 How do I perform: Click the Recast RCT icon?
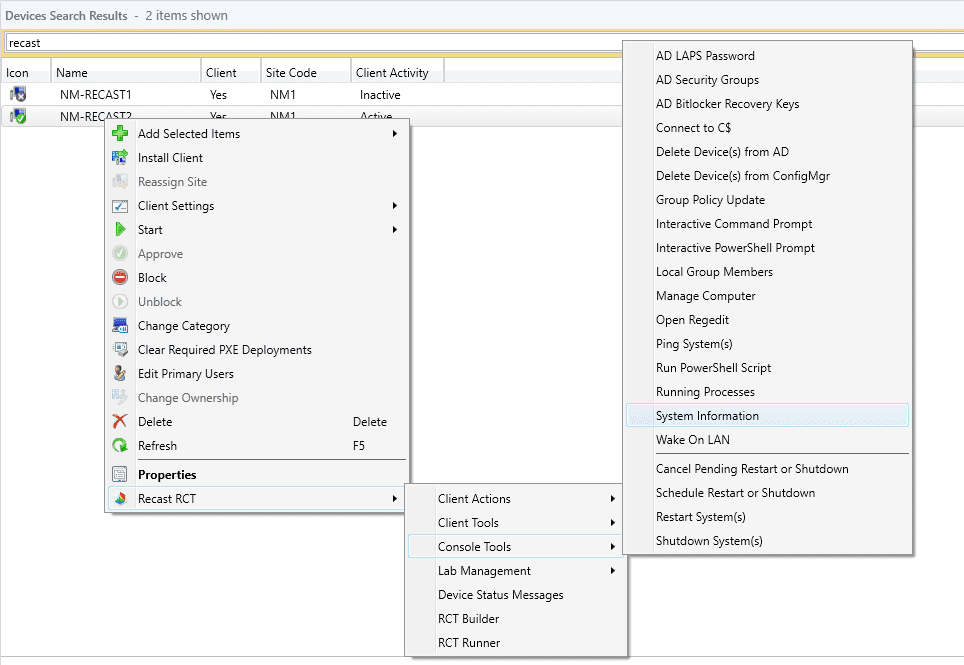(122, 498)
